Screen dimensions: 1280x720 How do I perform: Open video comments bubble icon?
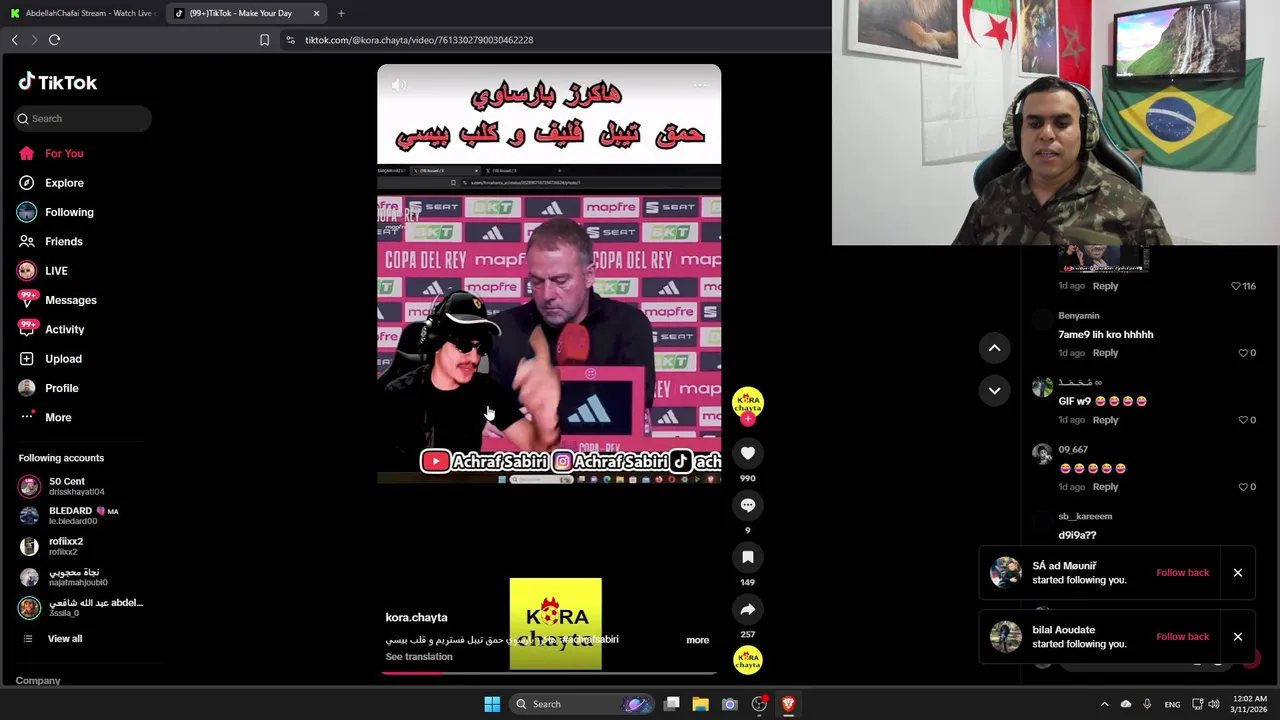pyautogui.click(x=747, y=505)
